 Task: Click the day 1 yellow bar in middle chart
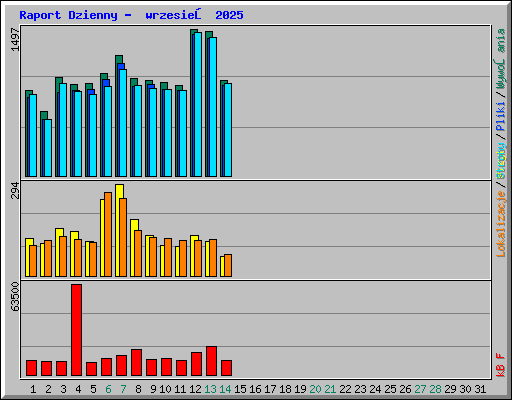click(28, 257)
